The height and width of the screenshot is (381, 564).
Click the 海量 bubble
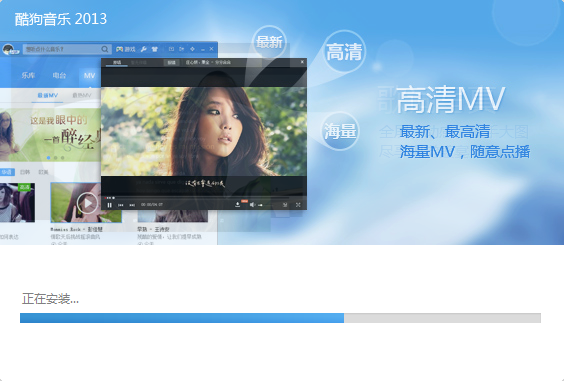(x=340, y=131)
